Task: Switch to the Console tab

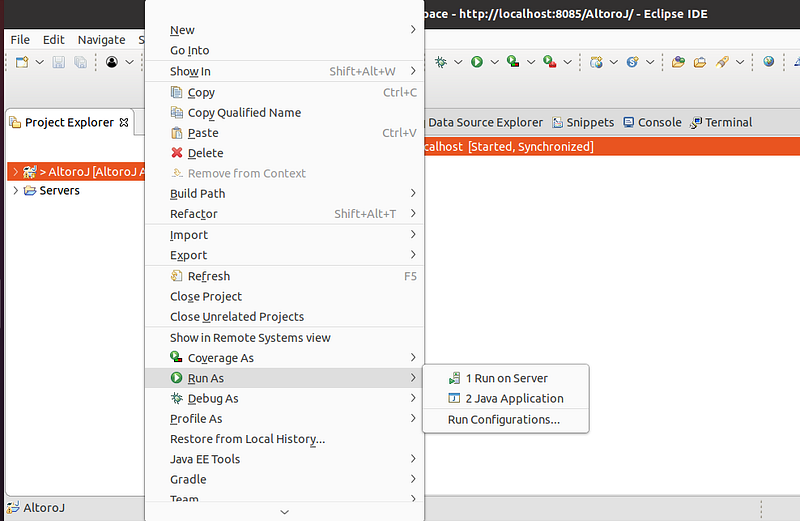Action: (652, 122)
